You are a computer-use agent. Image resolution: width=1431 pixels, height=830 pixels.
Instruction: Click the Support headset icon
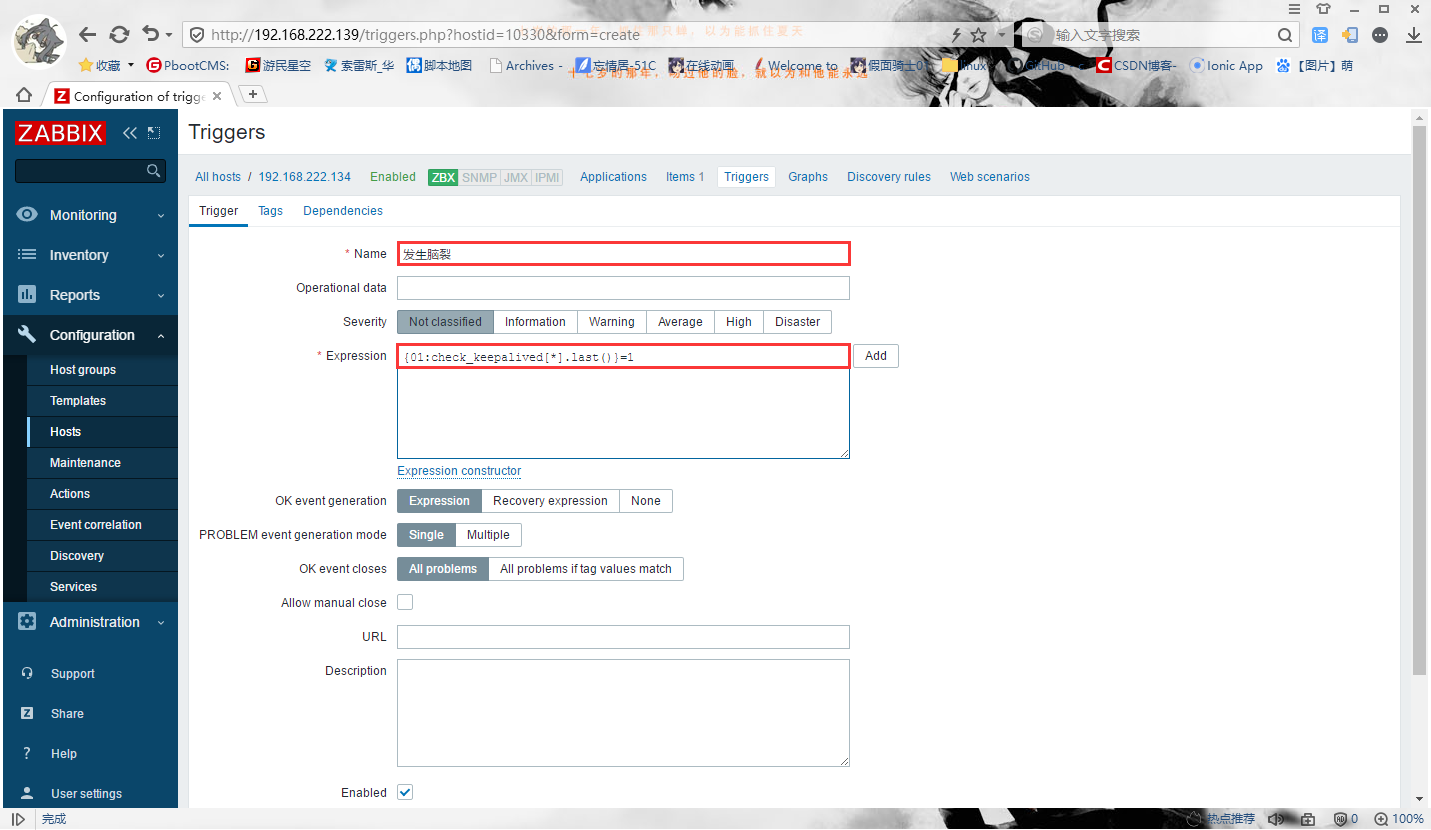[28, 674]
